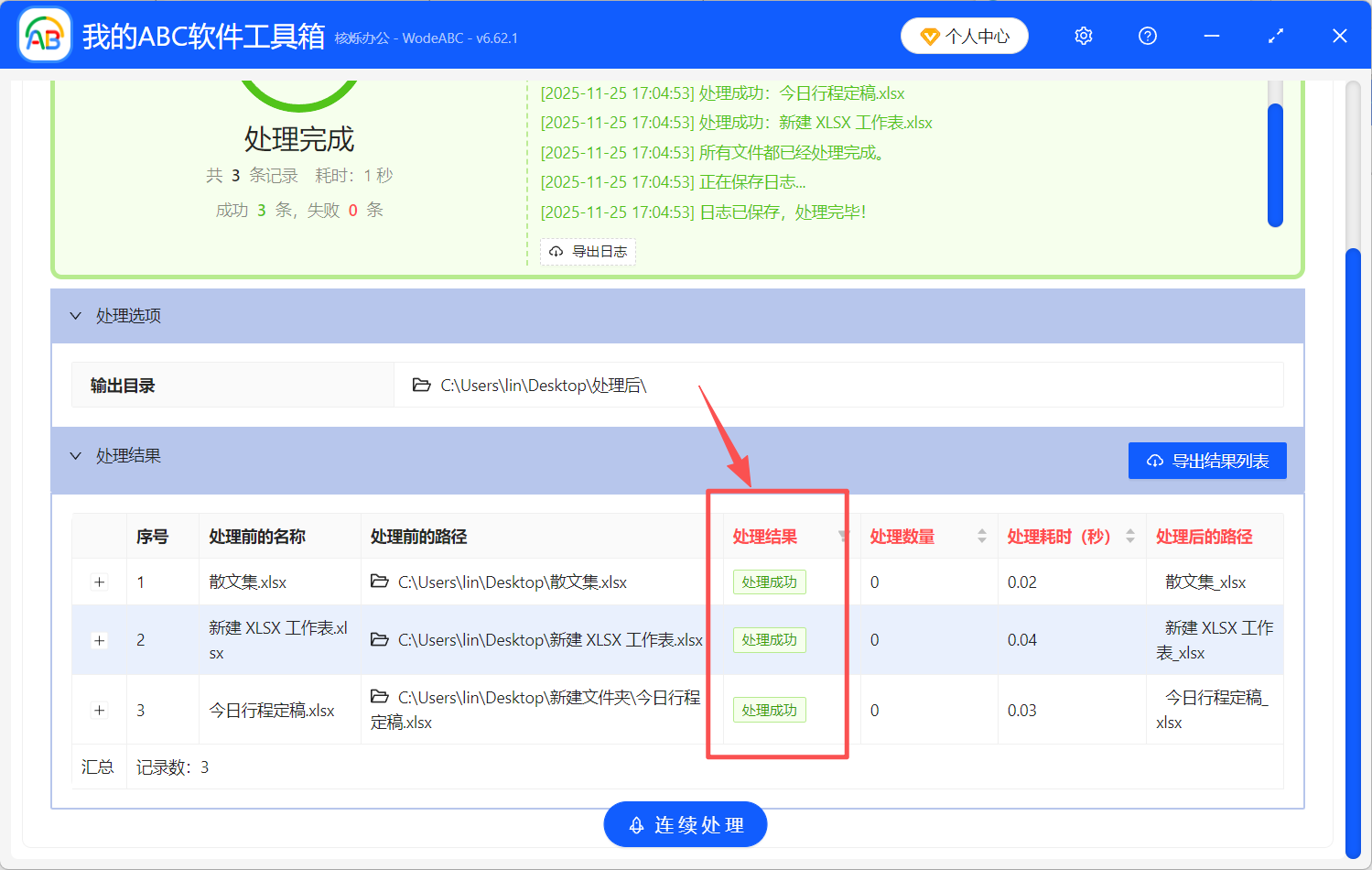
Task: Click the AB toolbox logo icon
Action: click(44, 34)
